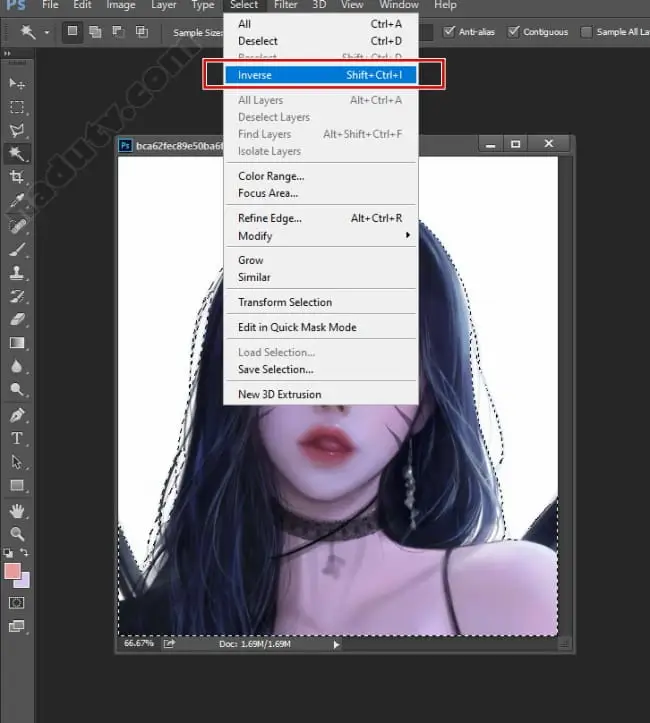This screenshot has width=650, height=723.
Task: Open the Magic Wand tool preset picker
Action: (47, 32)
